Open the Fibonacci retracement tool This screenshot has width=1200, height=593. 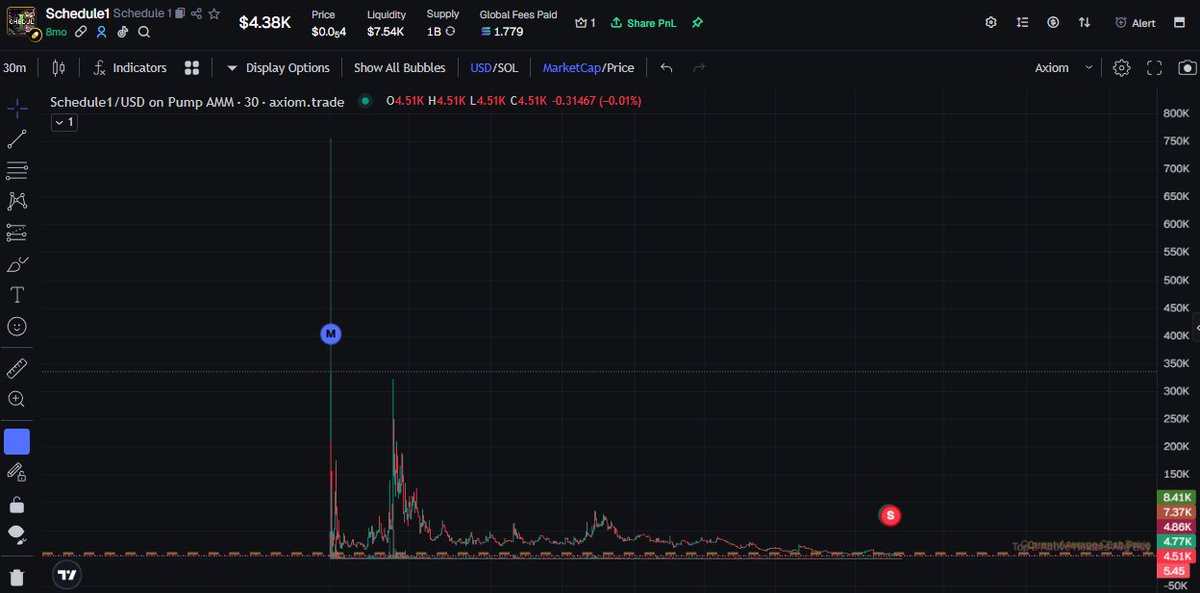click(x=17, y=170)
